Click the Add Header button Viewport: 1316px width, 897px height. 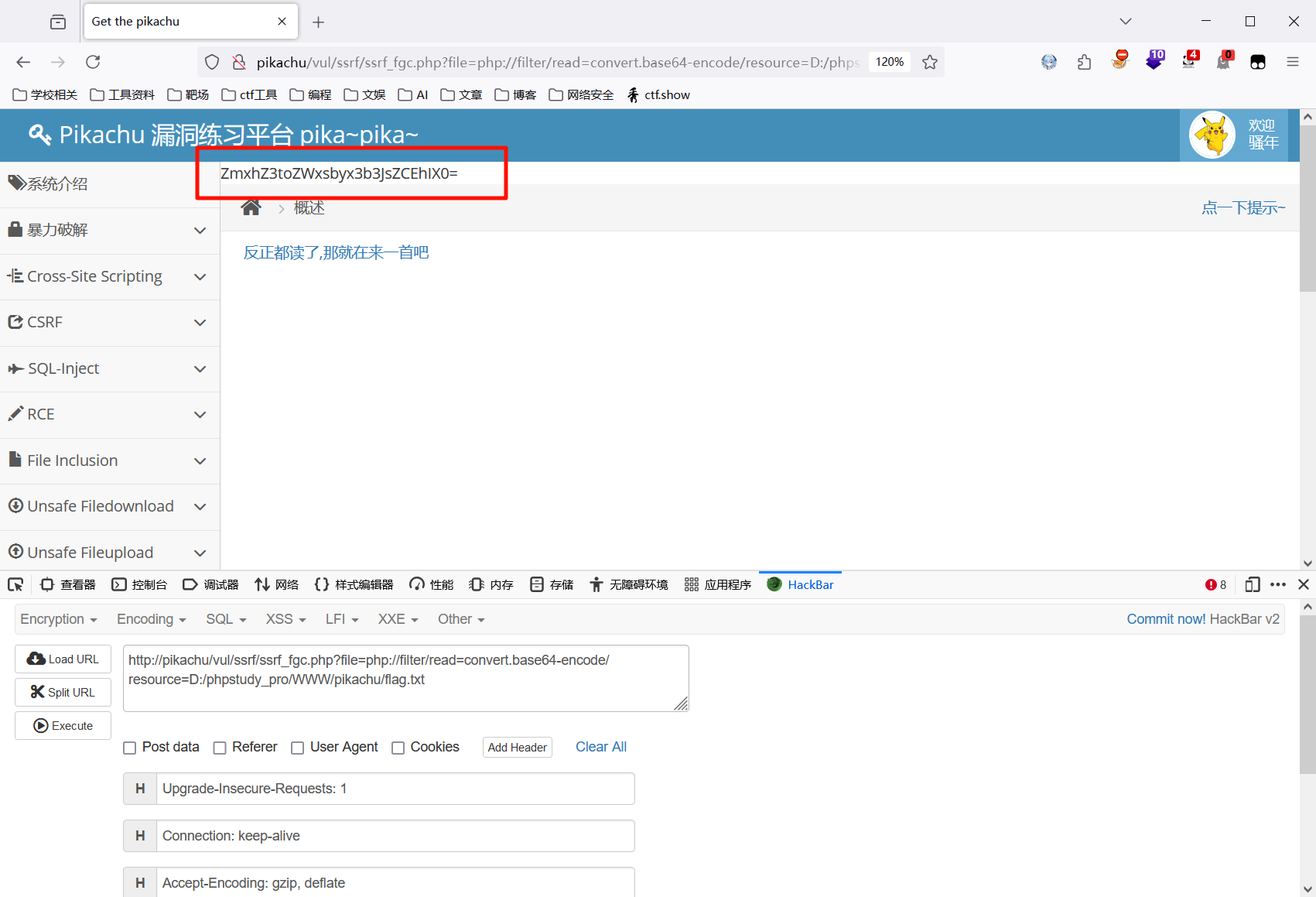click(x=518, y=747)
